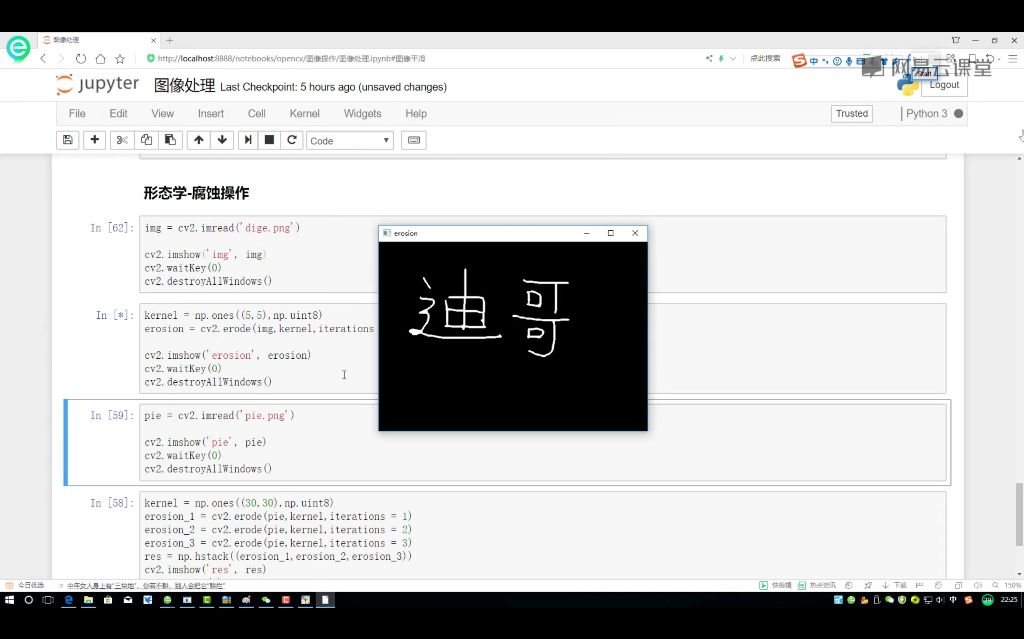Screen dimensions: 1024x639
Task: Move selected cell down arrow icon
Action: tap(222, 140)
